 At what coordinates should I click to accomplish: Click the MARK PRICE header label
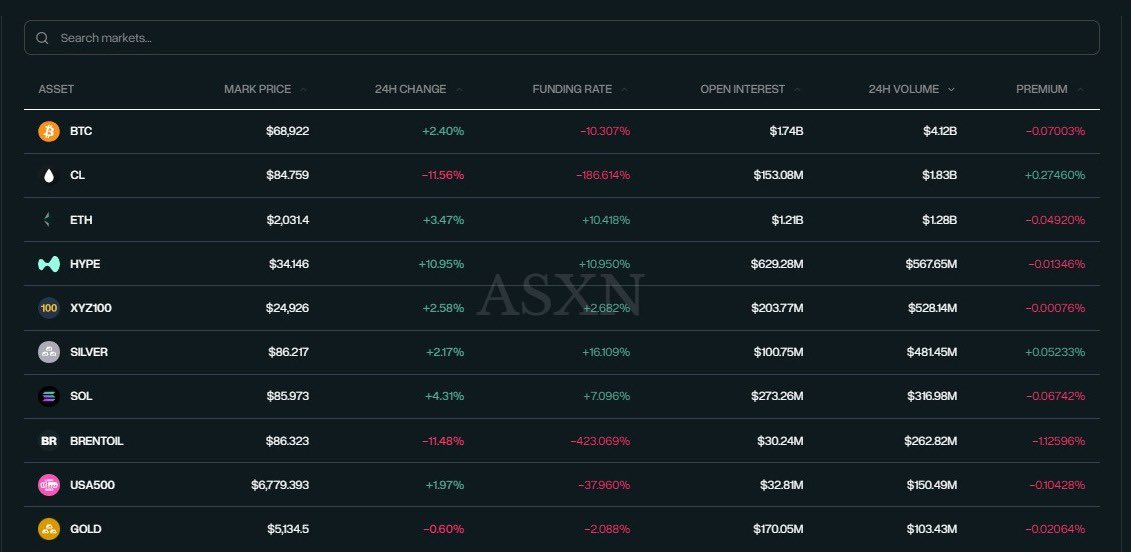click(x=258, y=89)
